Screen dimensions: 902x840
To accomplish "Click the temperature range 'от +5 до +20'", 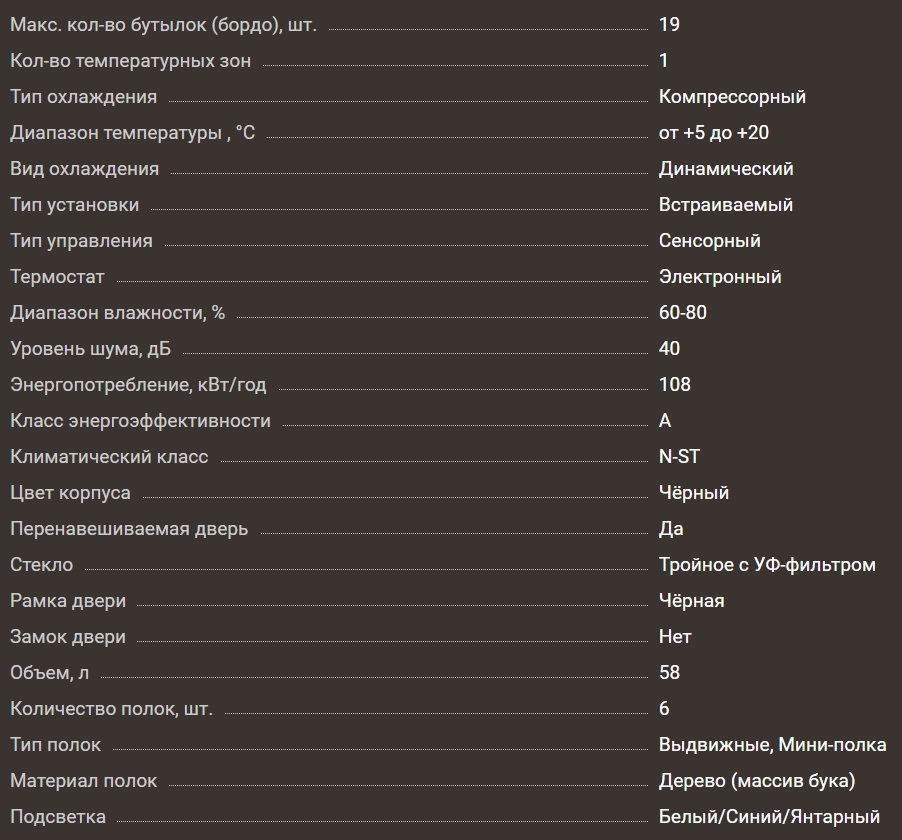I will 713,133.
